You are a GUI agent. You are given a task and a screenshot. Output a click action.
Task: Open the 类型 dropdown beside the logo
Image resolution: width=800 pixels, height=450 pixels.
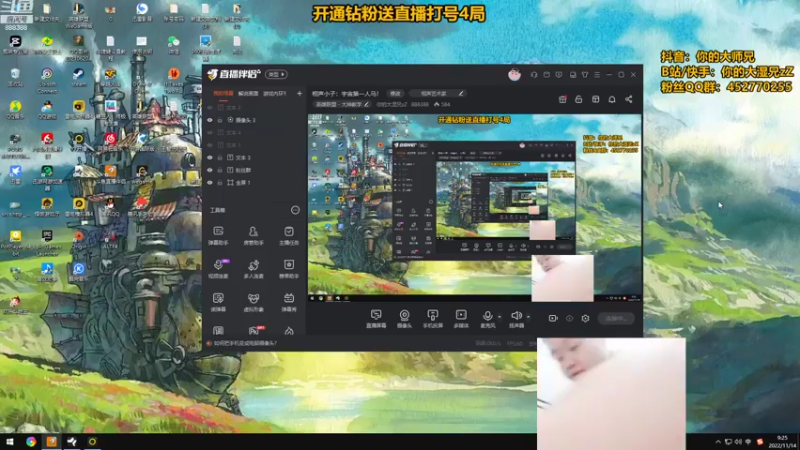click(277, 74)
